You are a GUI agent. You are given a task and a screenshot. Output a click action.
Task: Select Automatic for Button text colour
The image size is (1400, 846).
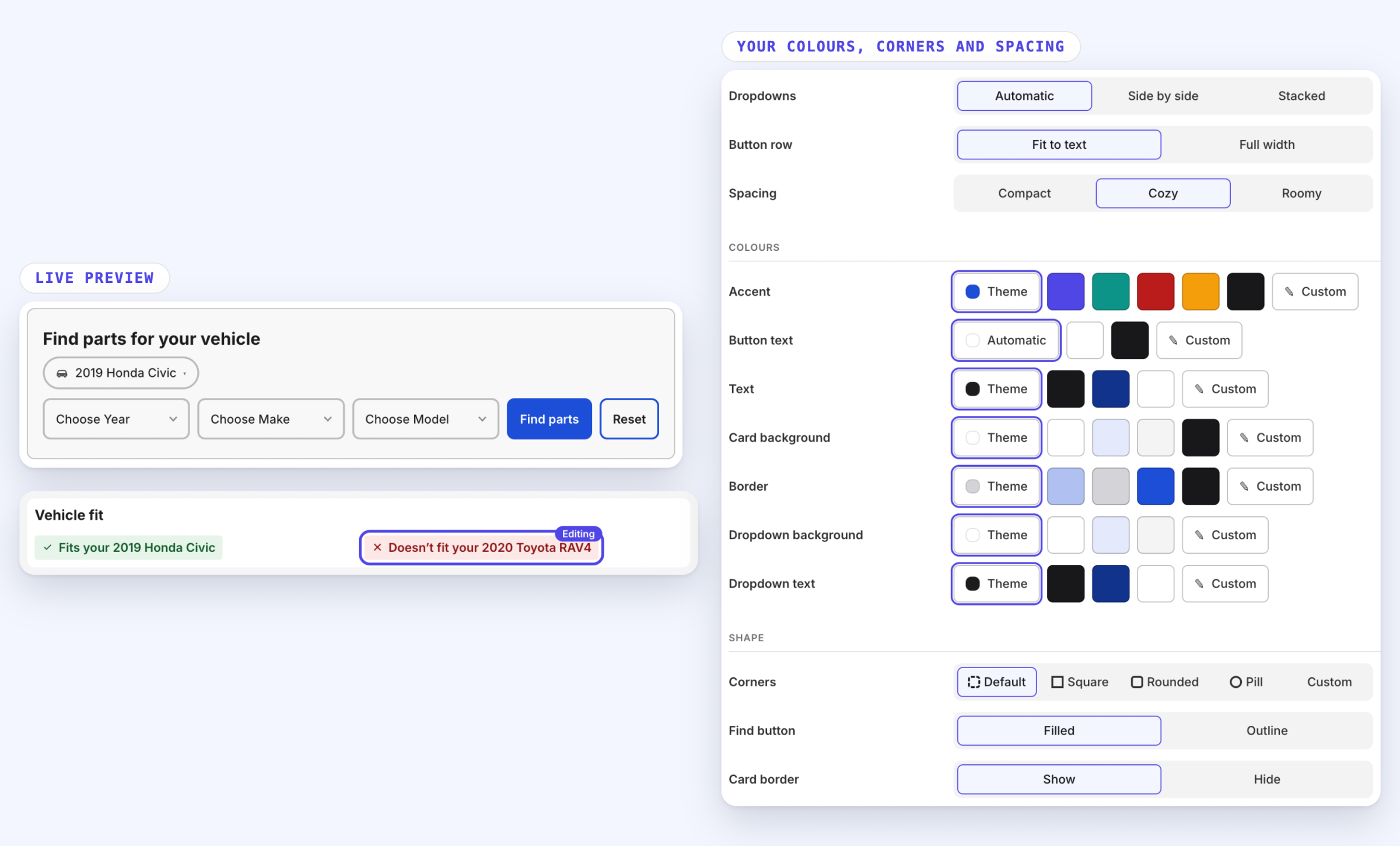click(x=1006, y=340)
